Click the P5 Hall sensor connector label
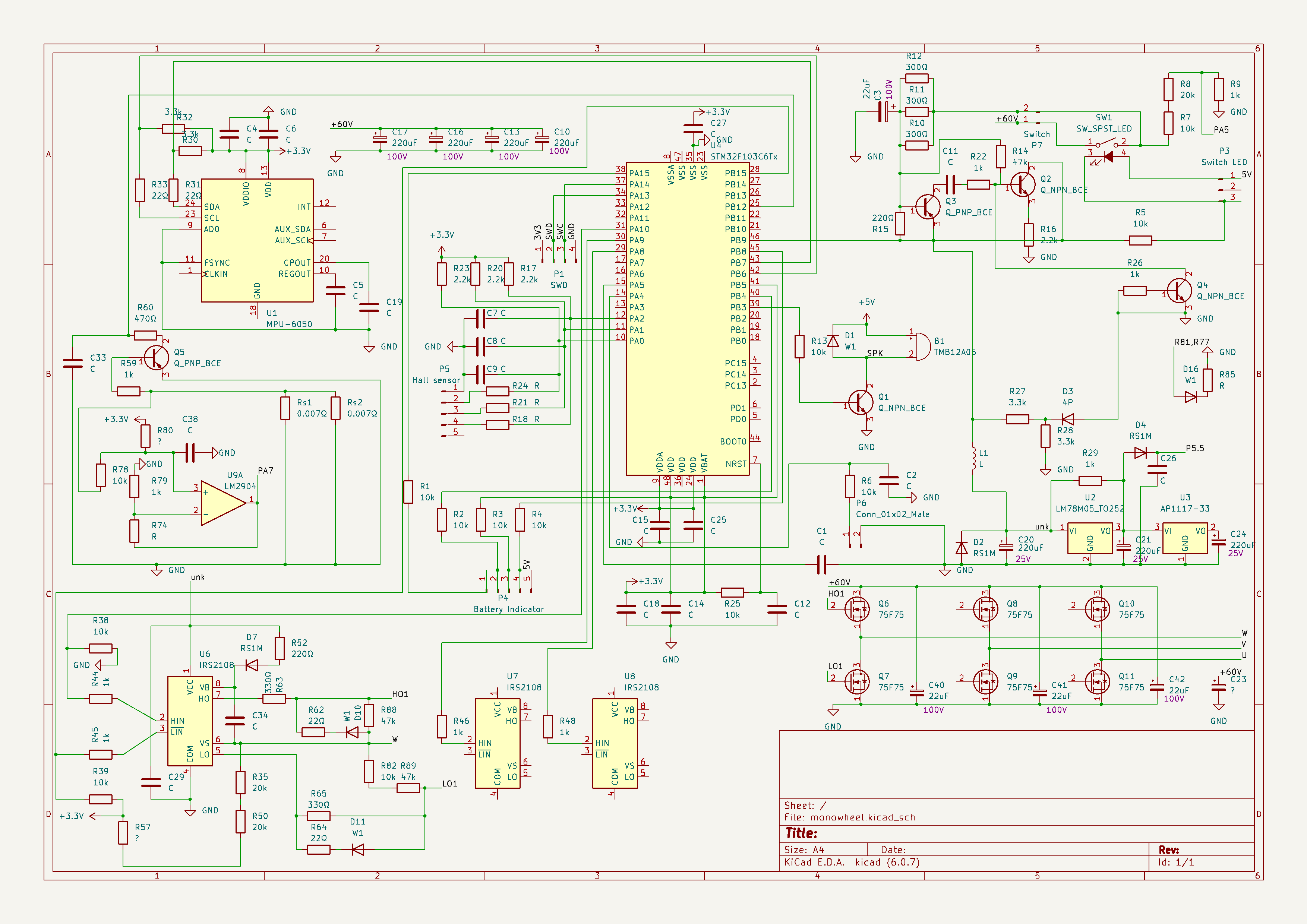The height and width of the screenshot is (924, 1307). point(437,380)
